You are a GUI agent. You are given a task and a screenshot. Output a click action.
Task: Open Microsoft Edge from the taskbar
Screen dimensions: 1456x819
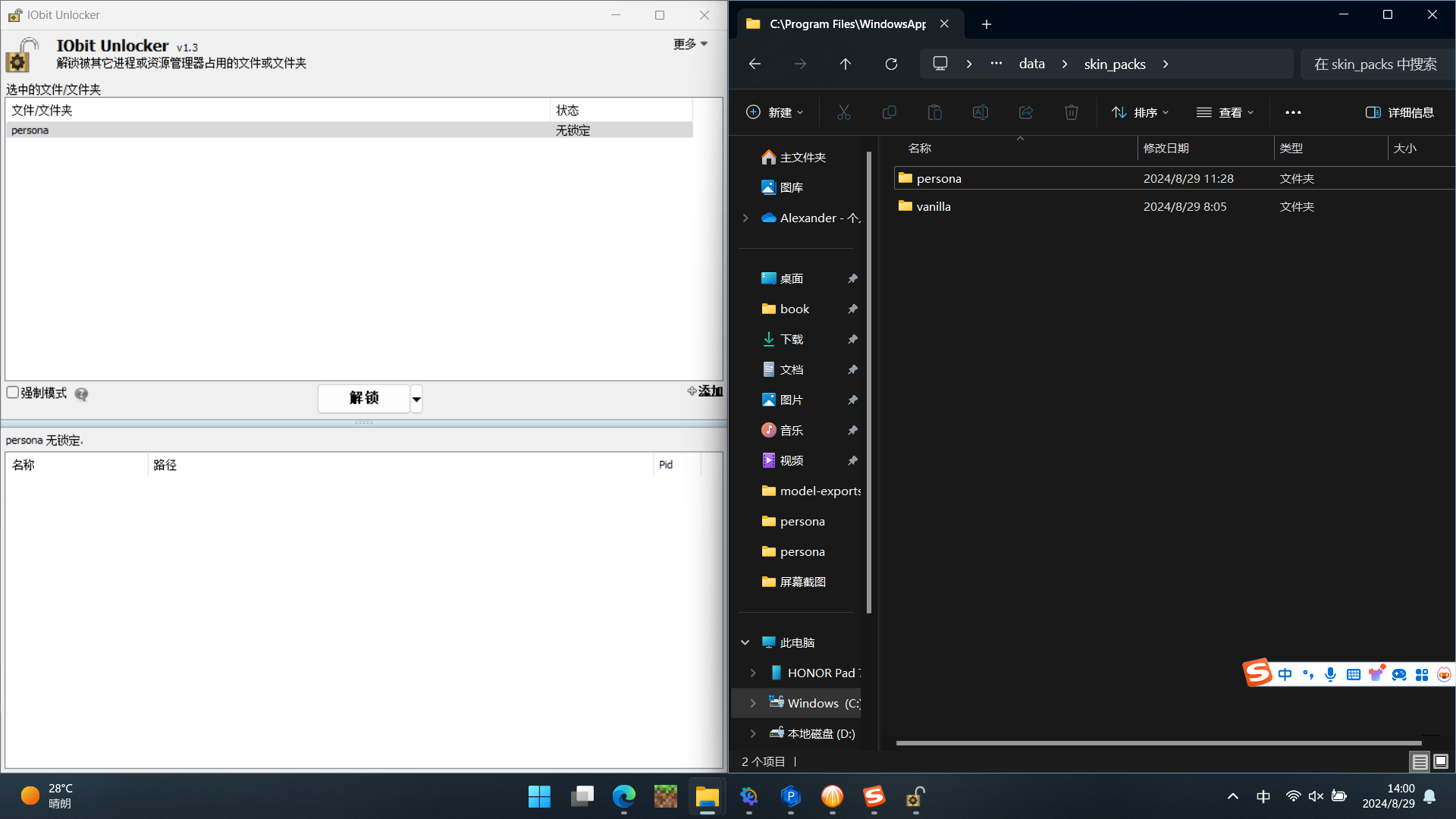click(x=623, y=796)
